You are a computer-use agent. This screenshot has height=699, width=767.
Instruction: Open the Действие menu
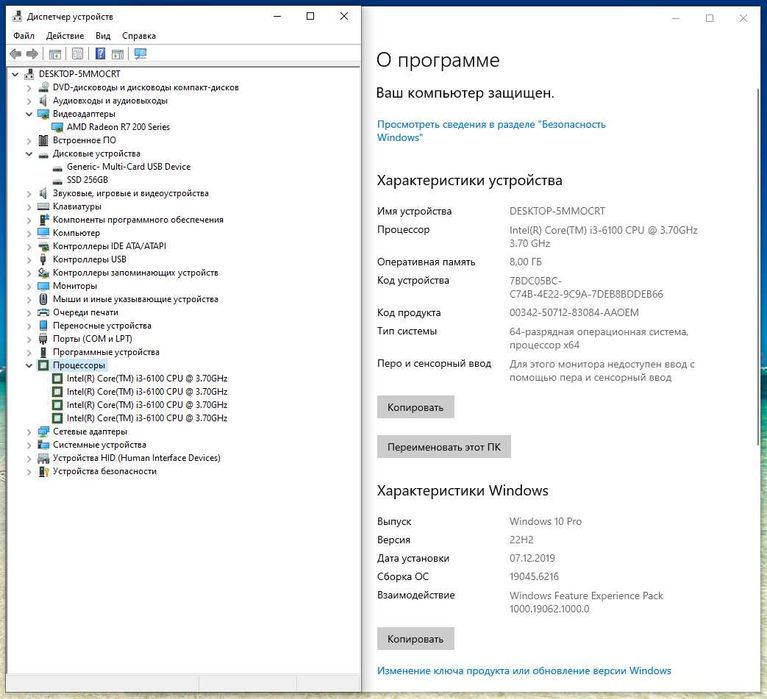(65, 36)
